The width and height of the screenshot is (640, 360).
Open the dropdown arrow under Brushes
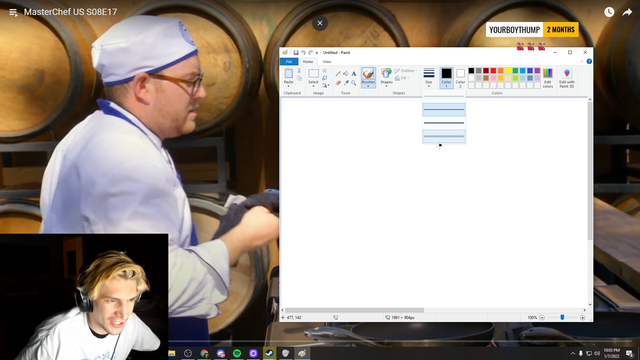pos(368,86)
